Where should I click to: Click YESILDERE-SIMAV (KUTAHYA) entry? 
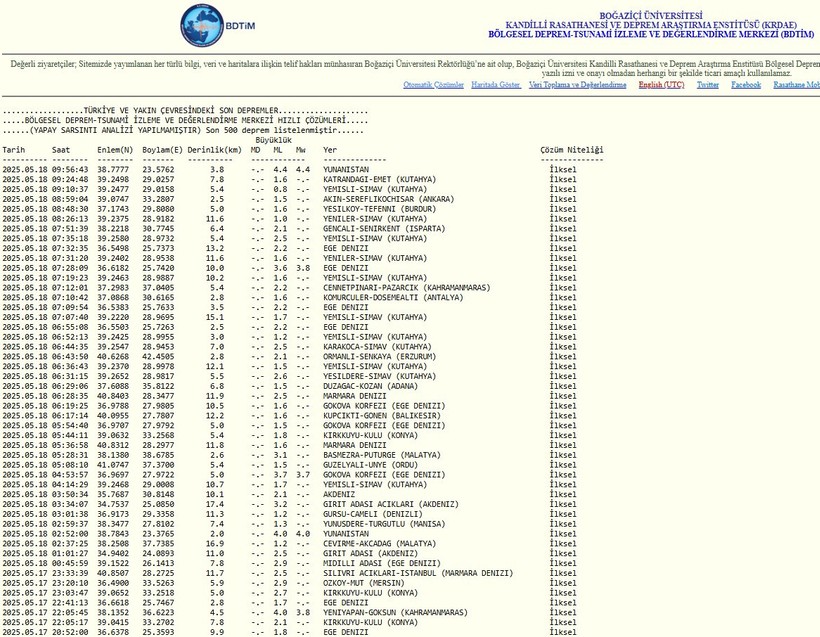tap(380, 377)
